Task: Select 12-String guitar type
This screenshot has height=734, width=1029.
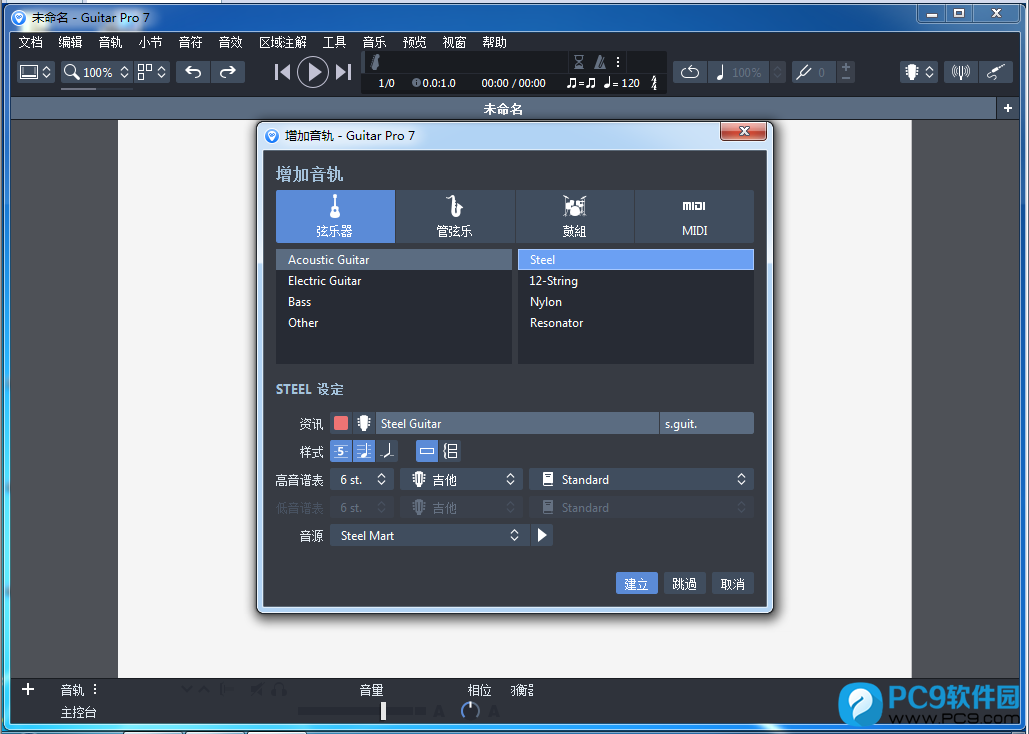Action: (x=636, y=280)
